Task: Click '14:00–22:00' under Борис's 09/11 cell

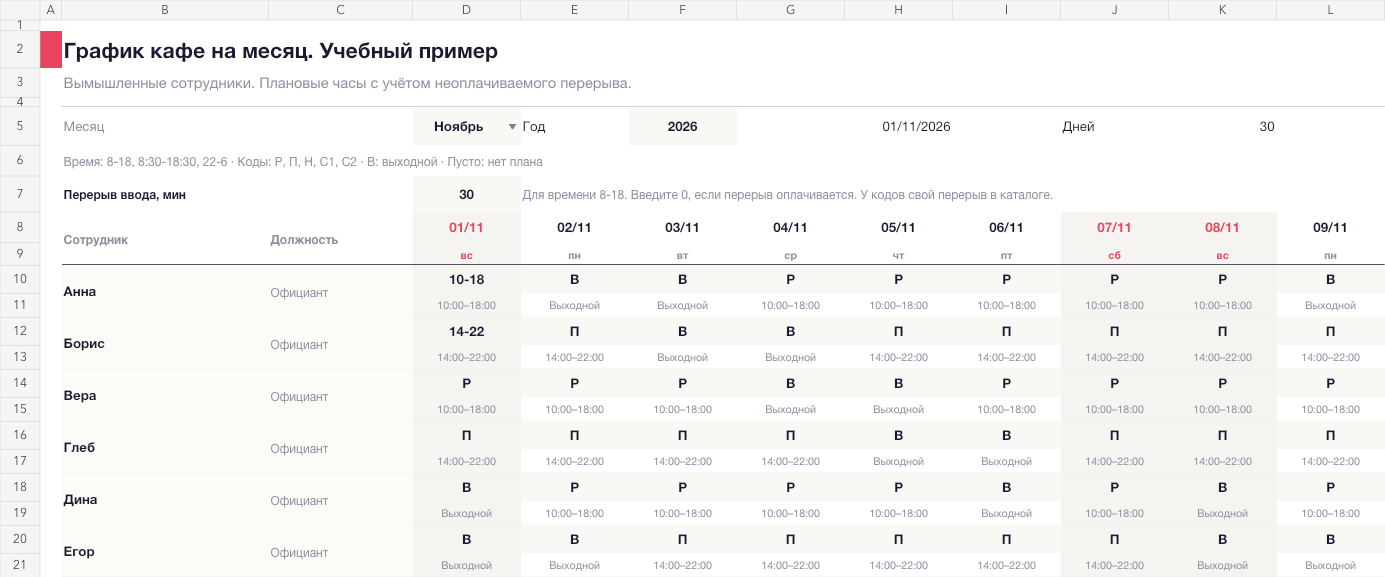Action: click(x=1330, y=357)
